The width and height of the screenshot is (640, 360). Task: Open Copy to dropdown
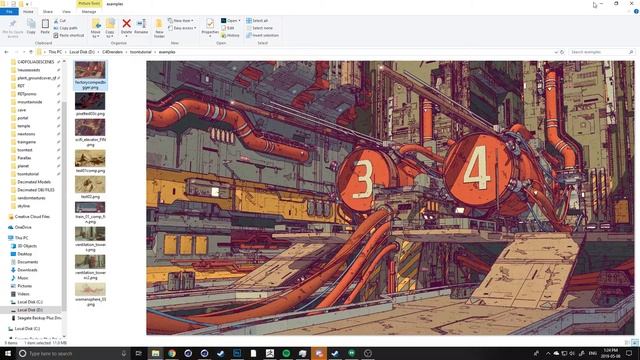point(110,28)
